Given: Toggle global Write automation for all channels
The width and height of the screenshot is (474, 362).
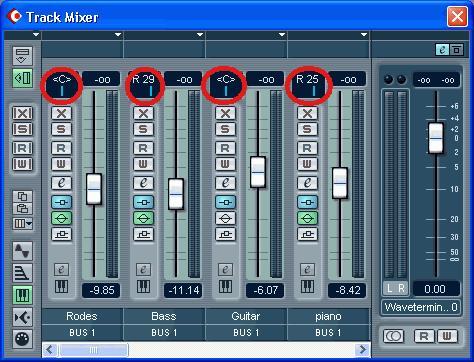Looking at the screenshot, I should pyautogui.click(x=23, y=164).
